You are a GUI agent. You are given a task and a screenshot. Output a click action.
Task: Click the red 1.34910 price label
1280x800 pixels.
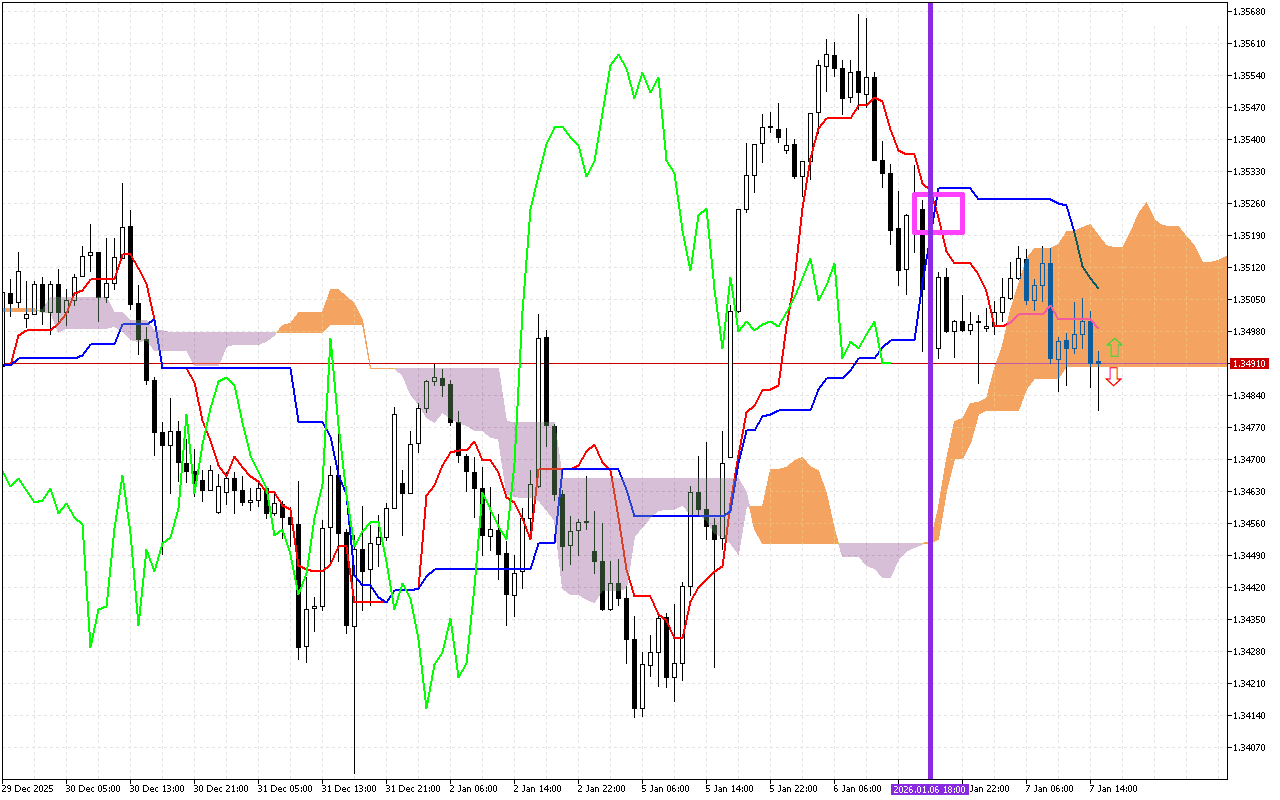[1250, 364]
